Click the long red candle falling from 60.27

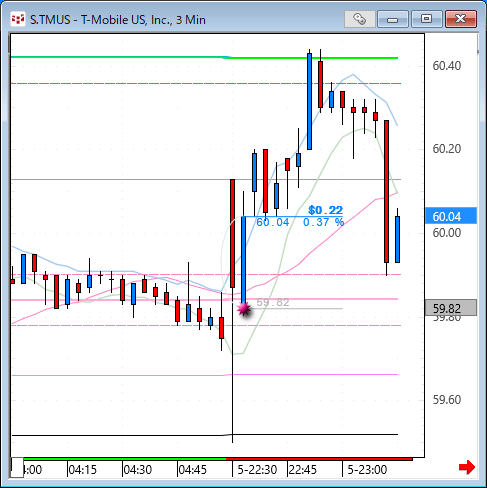click(x=386, y=192)
